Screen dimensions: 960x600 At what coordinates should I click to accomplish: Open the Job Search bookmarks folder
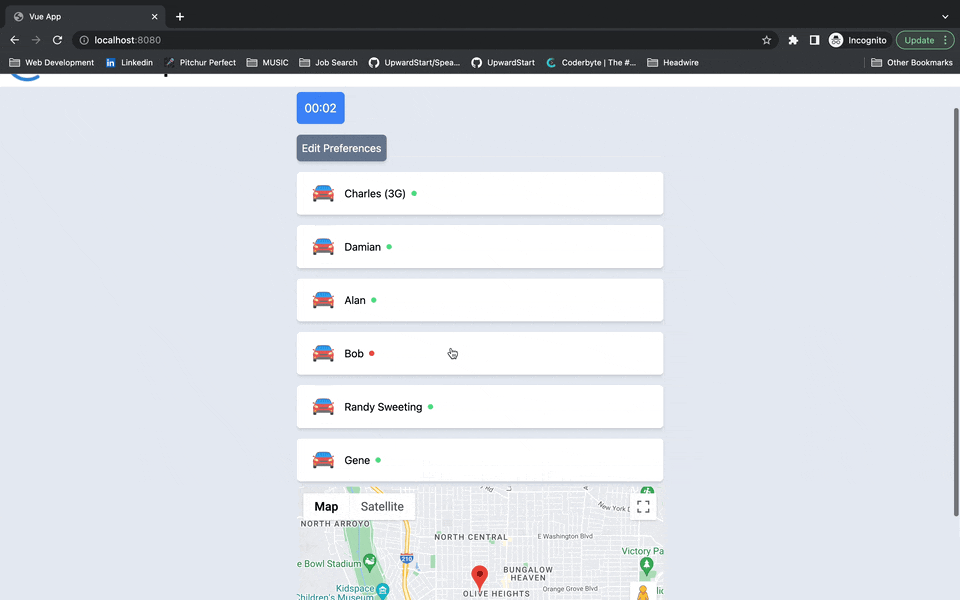coord(328,62)
